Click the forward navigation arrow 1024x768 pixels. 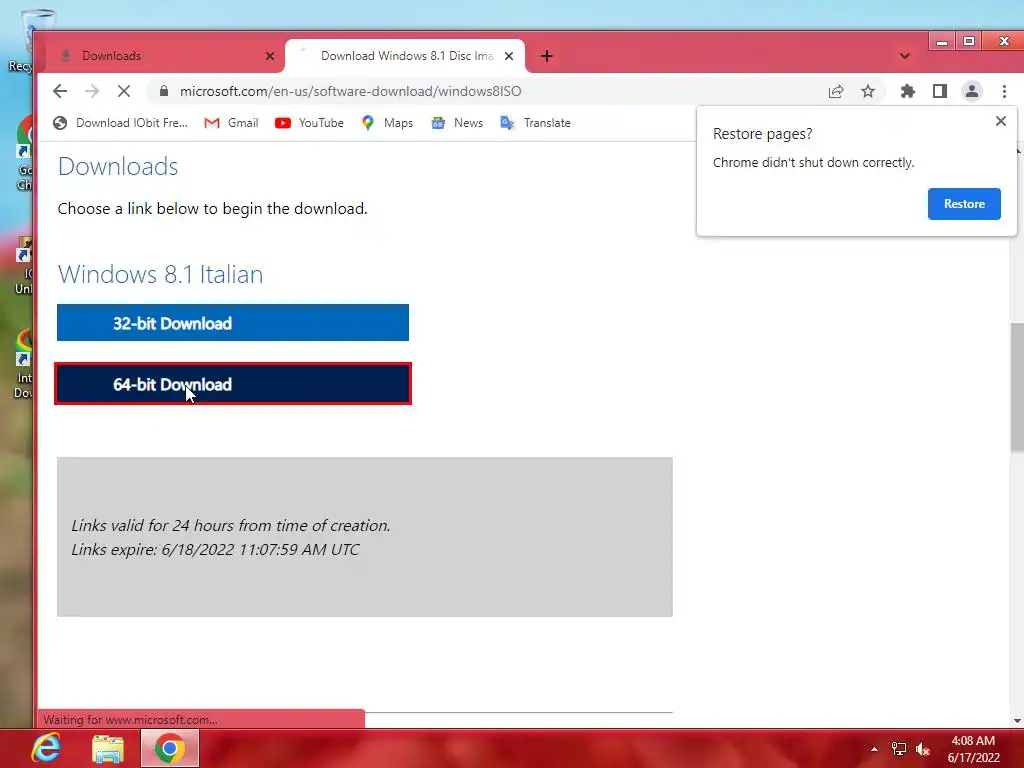tap(92, 91)
